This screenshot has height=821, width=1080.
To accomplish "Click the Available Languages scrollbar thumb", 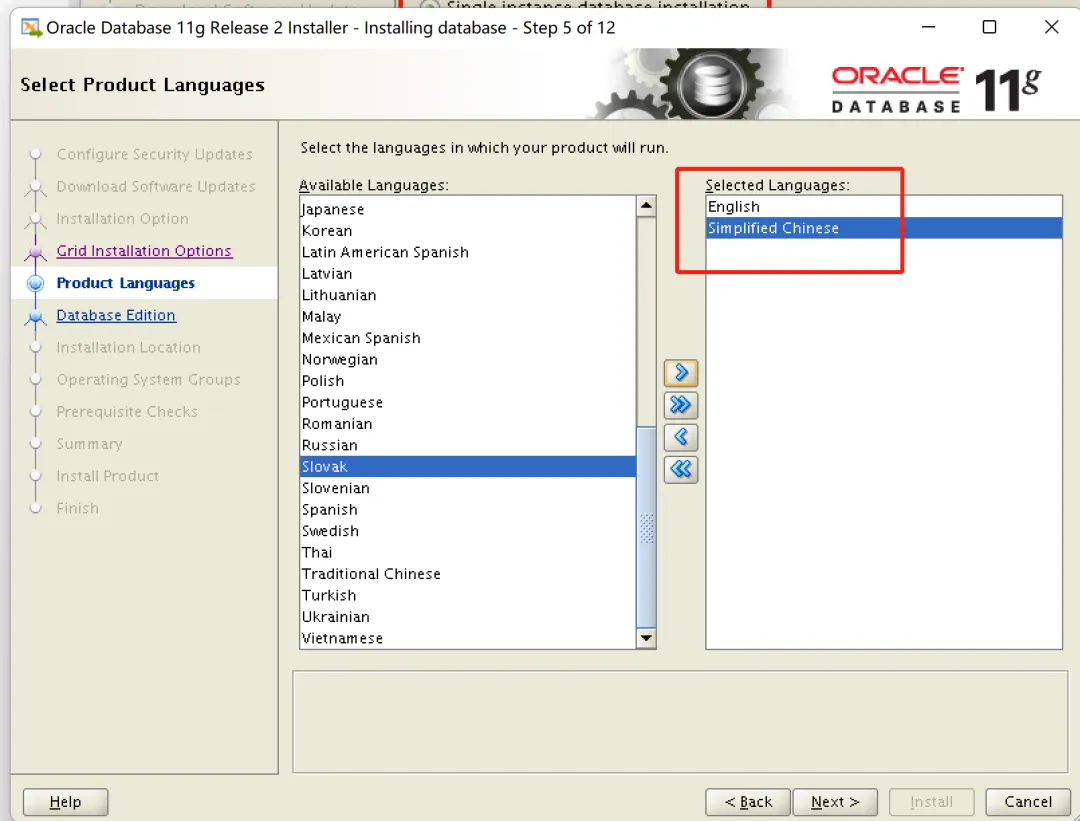I will pyautogui.click(x=645, y=527).
